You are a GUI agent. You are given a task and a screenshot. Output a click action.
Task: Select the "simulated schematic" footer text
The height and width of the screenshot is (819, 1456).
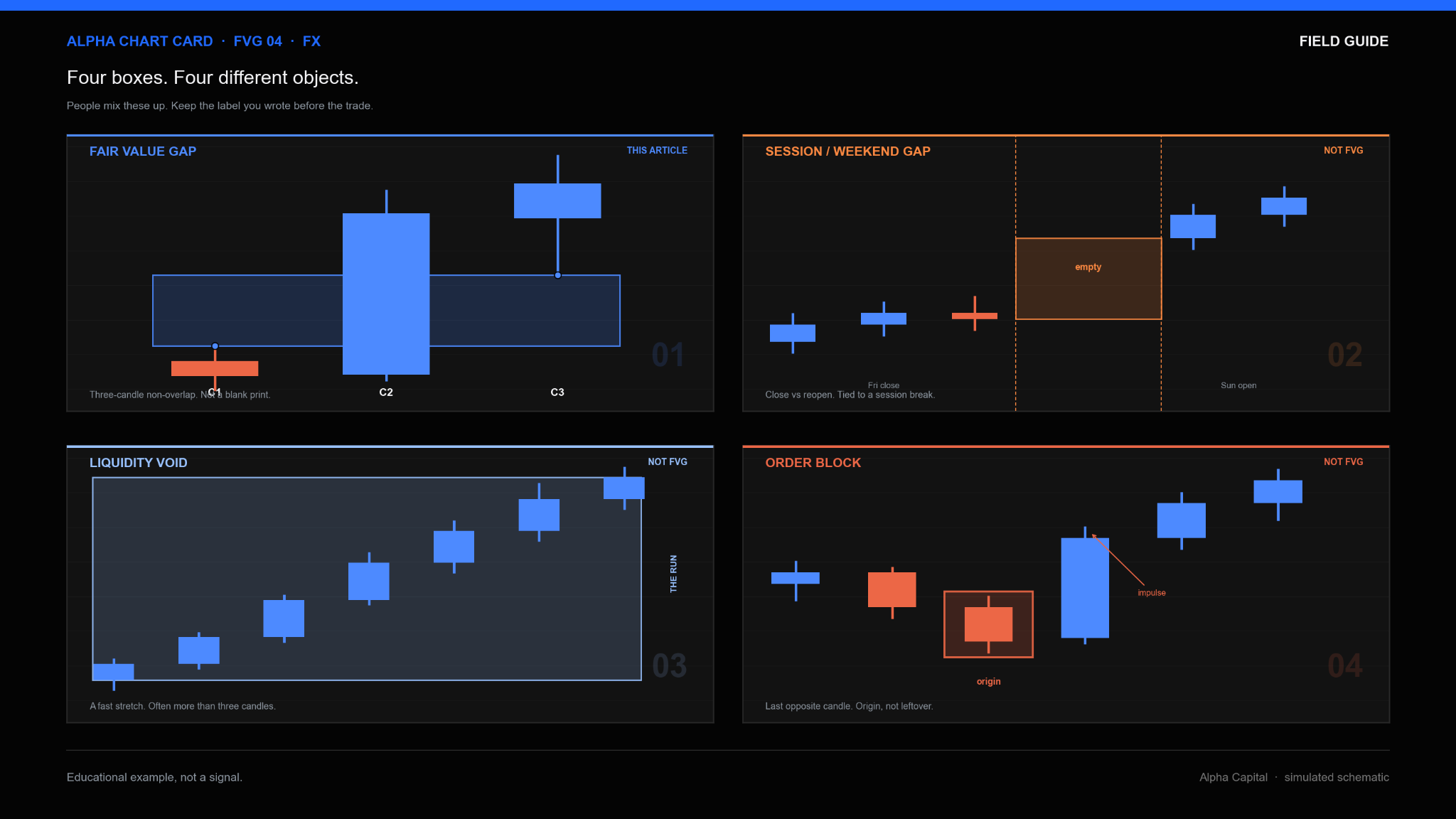(1337, 777)
